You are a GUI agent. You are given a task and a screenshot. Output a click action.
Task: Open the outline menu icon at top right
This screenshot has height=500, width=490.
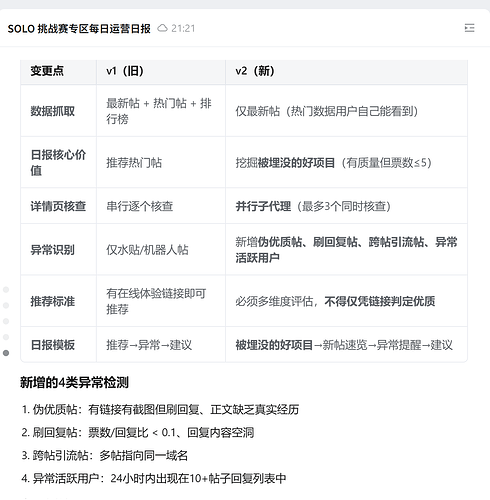pyautogui.click(x=469, y=28)
